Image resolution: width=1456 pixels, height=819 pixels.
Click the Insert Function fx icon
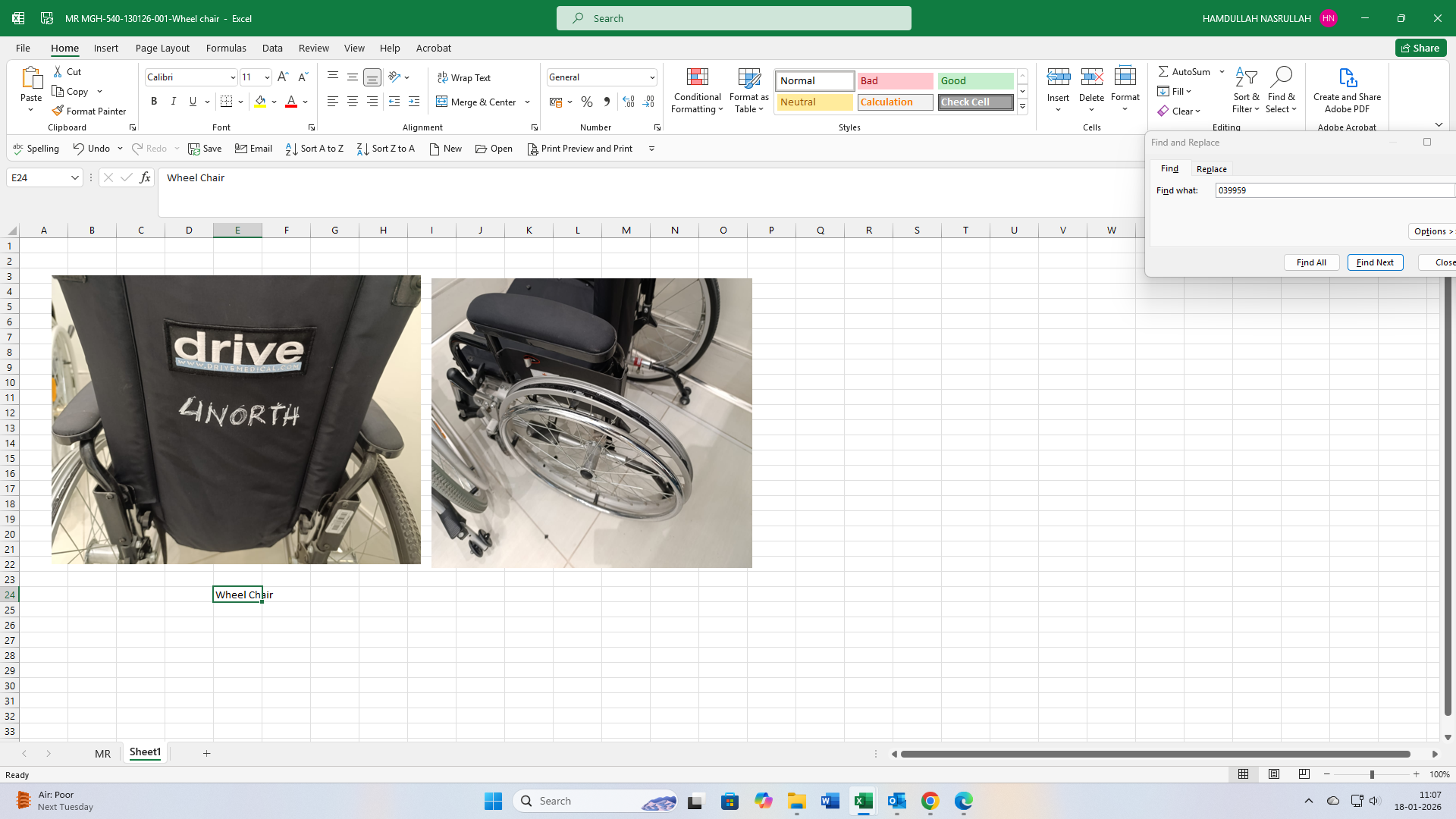[145, 177]
